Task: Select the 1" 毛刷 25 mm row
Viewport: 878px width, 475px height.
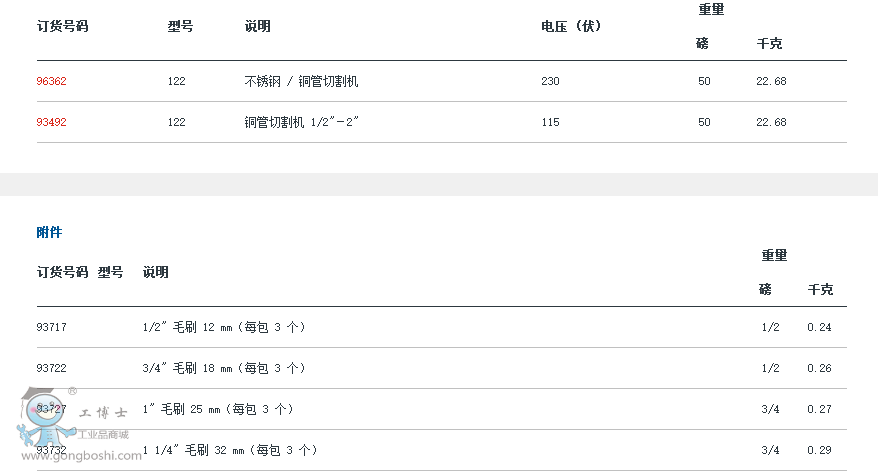Action: [x=442, y=409]
